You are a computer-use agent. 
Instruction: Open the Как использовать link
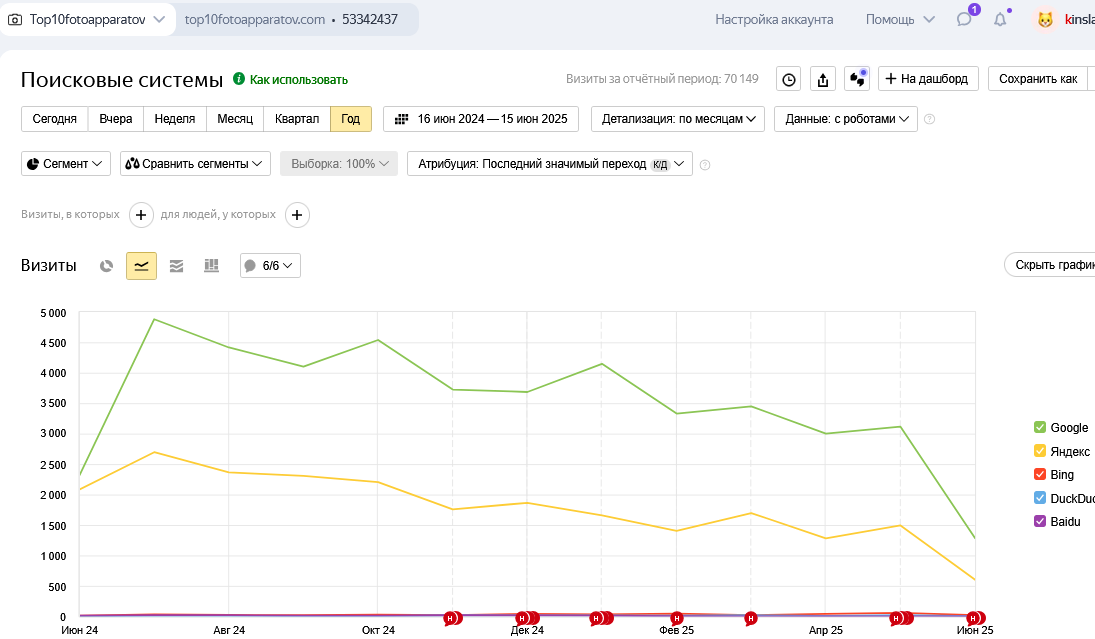pyautogui.click(x=298, y=80)
